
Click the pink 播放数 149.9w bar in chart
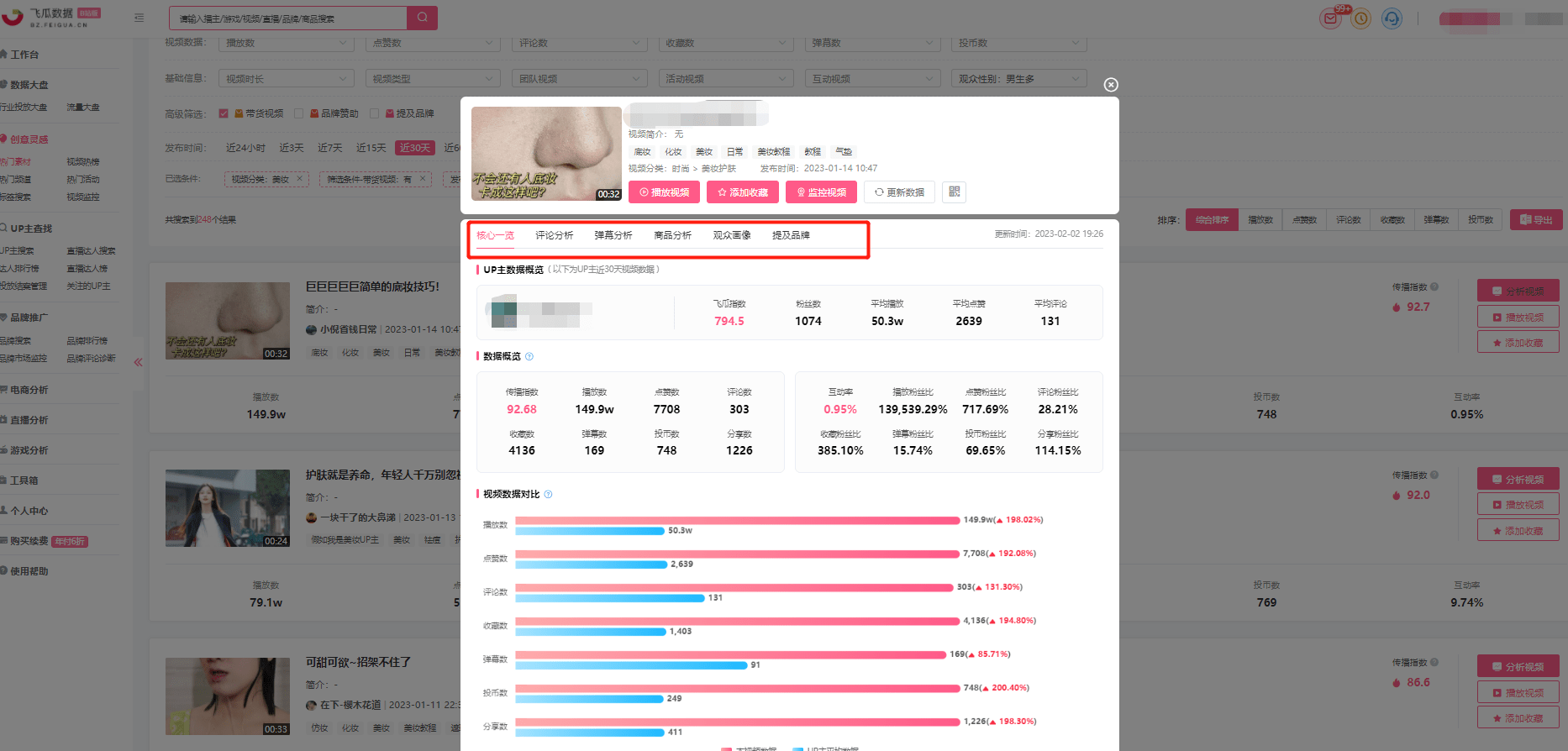point(738,520)
